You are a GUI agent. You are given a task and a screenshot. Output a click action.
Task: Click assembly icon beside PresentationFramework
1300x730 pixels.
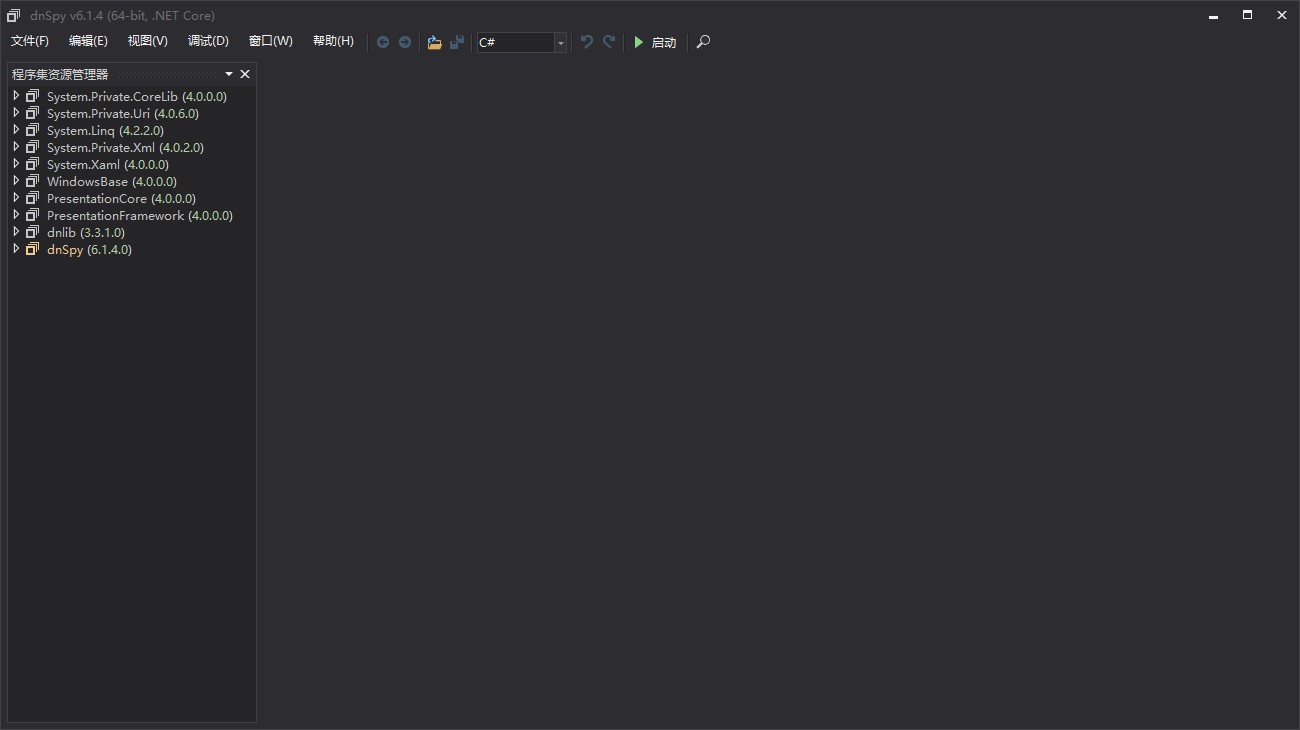tap(33, 215)
